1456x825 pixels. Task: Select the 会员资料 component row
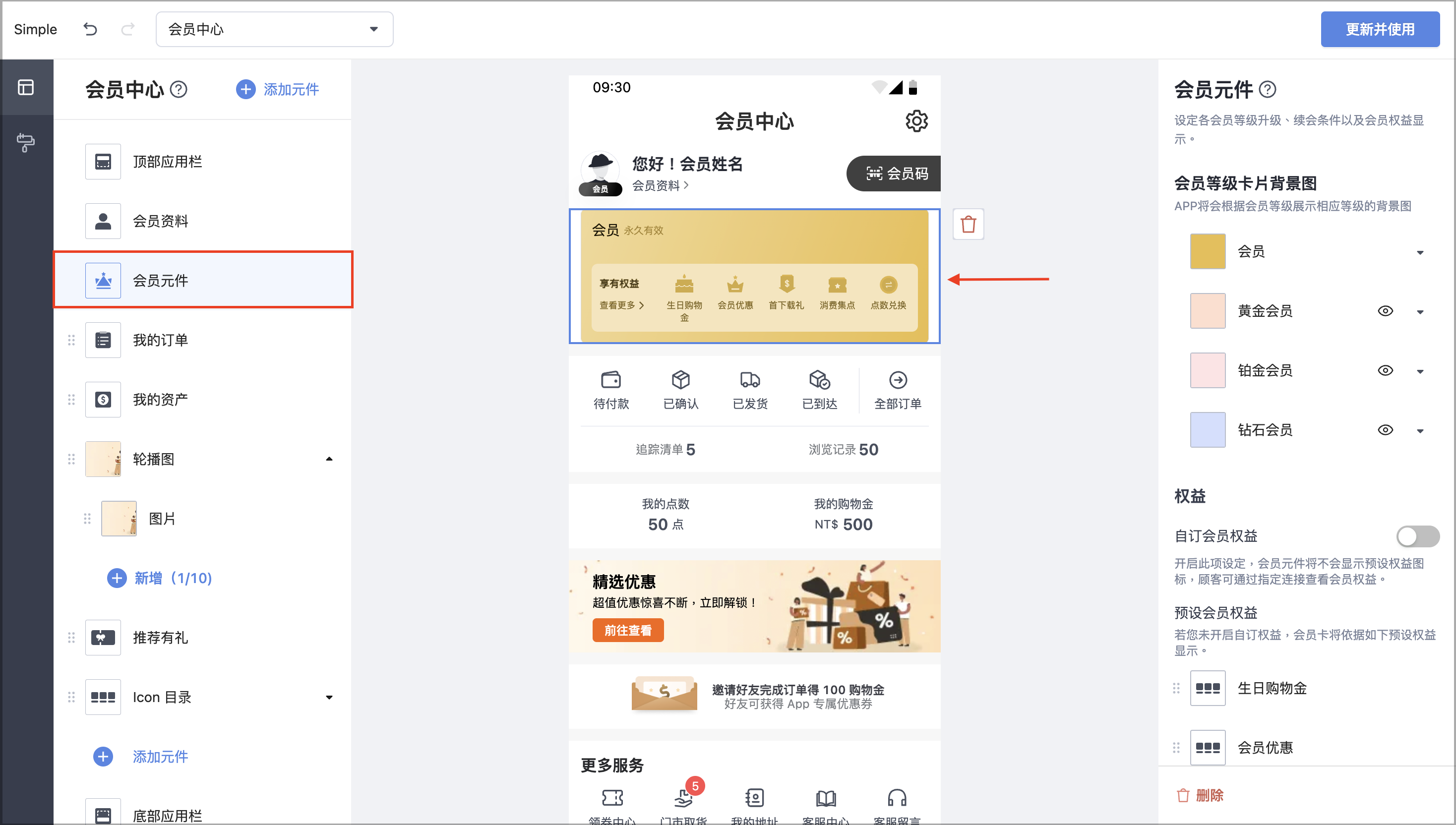click(x=203, y=221)
